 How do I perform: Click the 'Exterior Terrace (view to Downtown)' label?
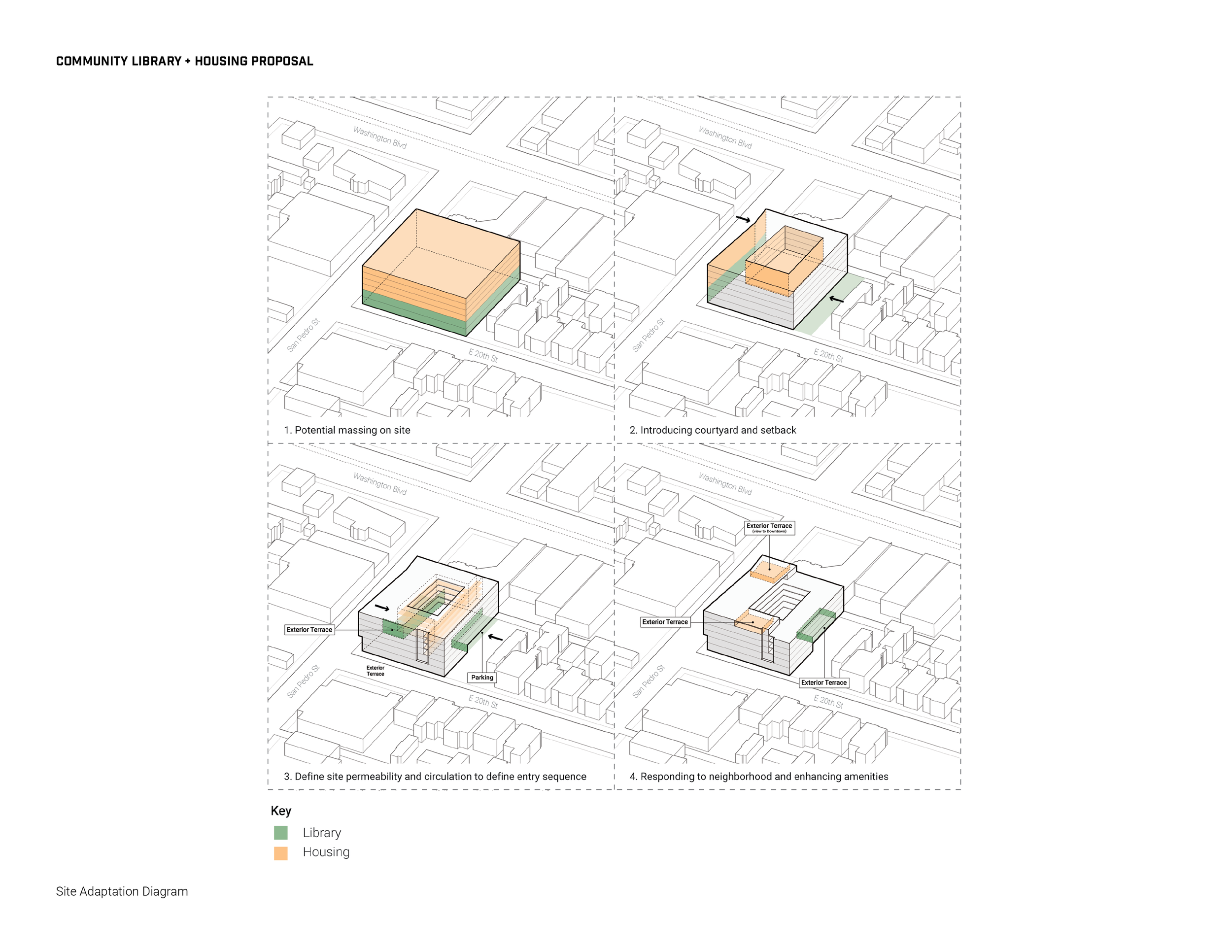pyautogui.click(x=769, y=527)
